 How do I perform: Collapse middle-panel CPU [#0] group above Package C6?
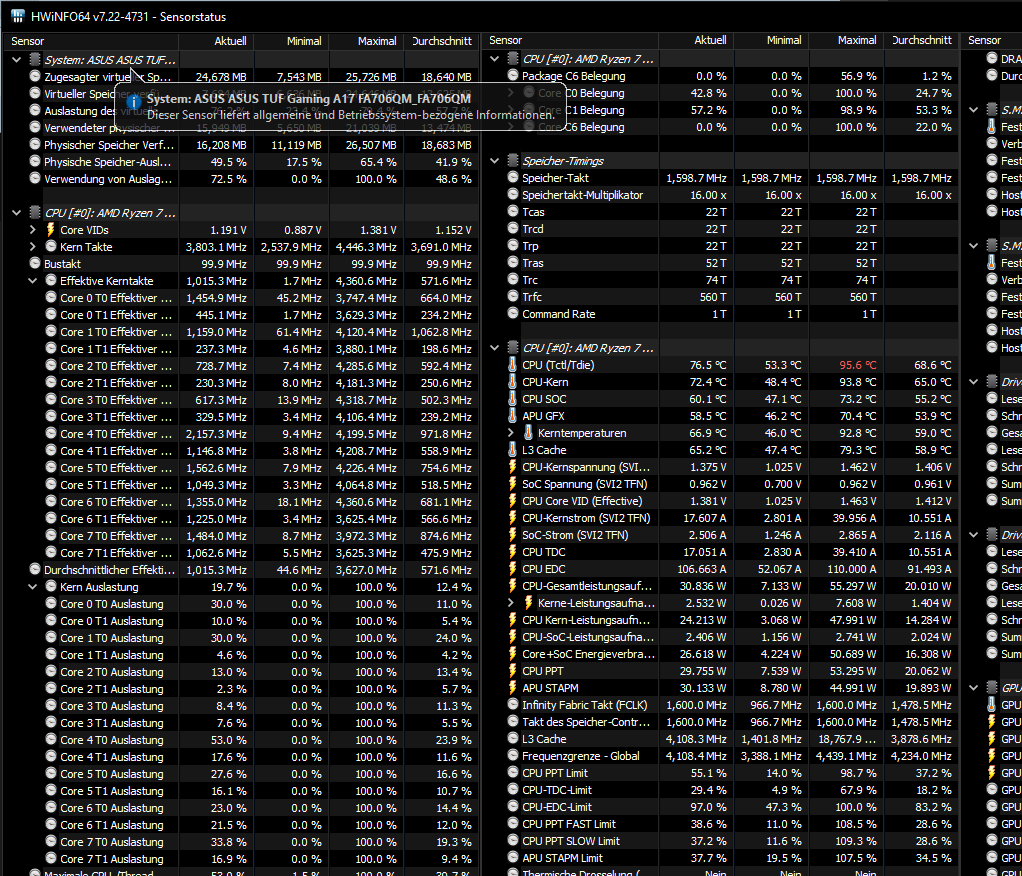[x=495, y=59]
